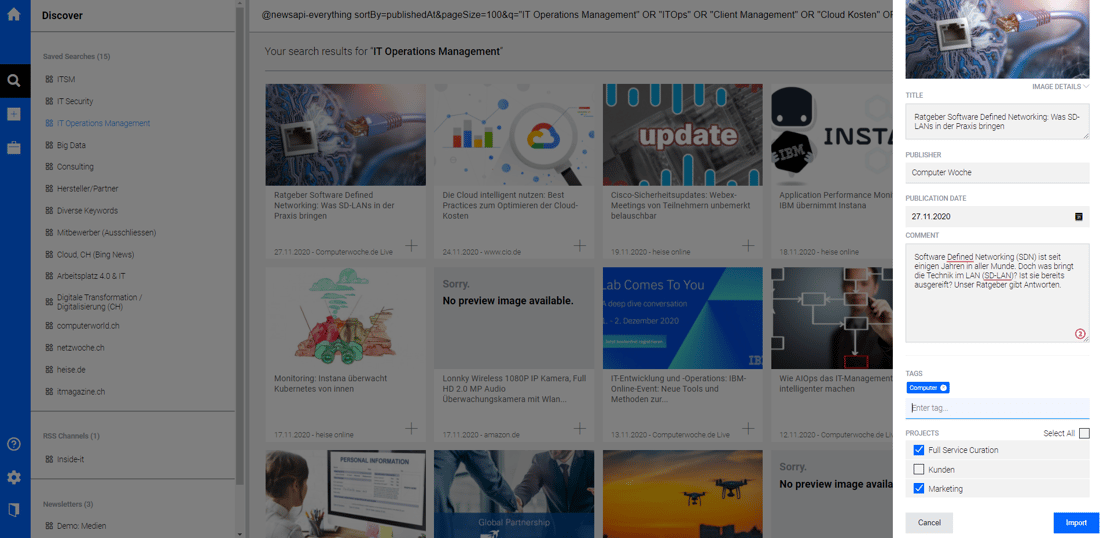The image size is (1100, 538).
Task: Open the briefcase icon in sidebar
Action: [14, 148]
